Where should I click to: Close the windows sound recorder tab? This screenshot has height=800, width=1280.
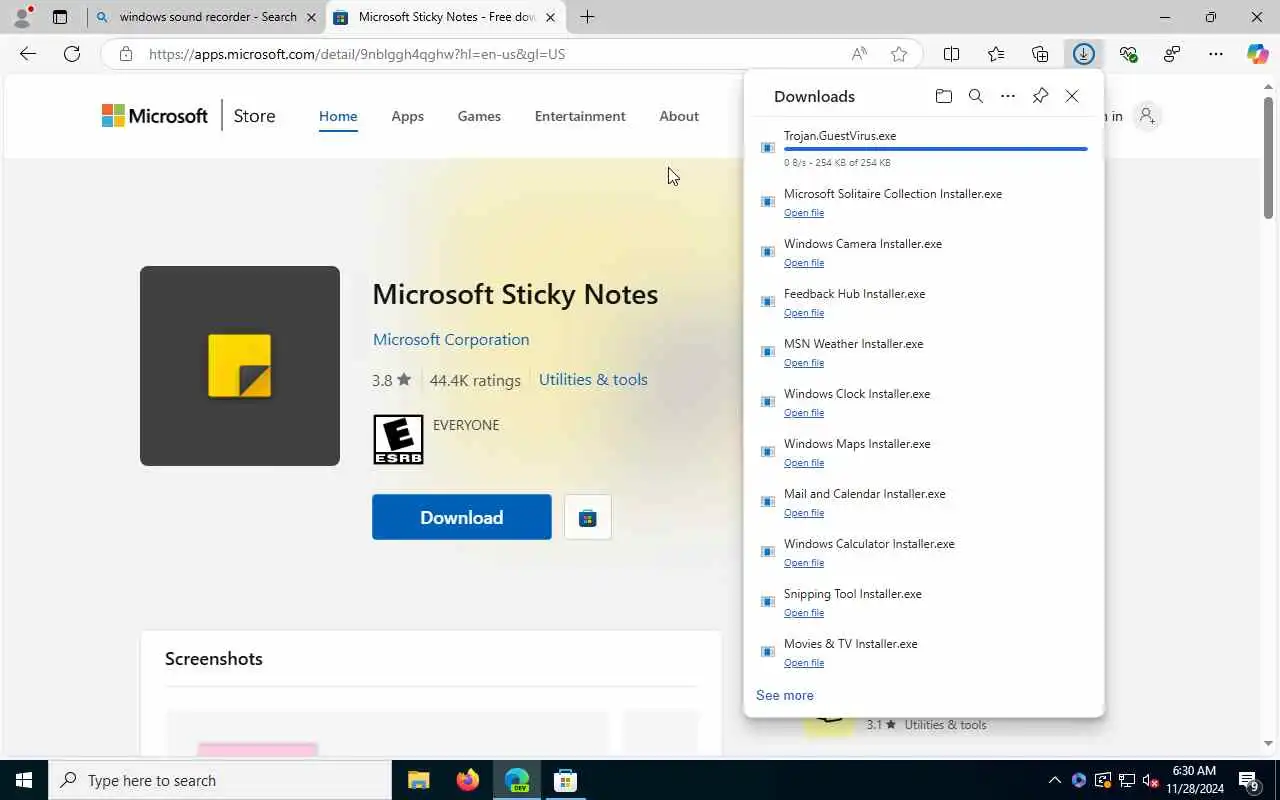tap(311, 17)
